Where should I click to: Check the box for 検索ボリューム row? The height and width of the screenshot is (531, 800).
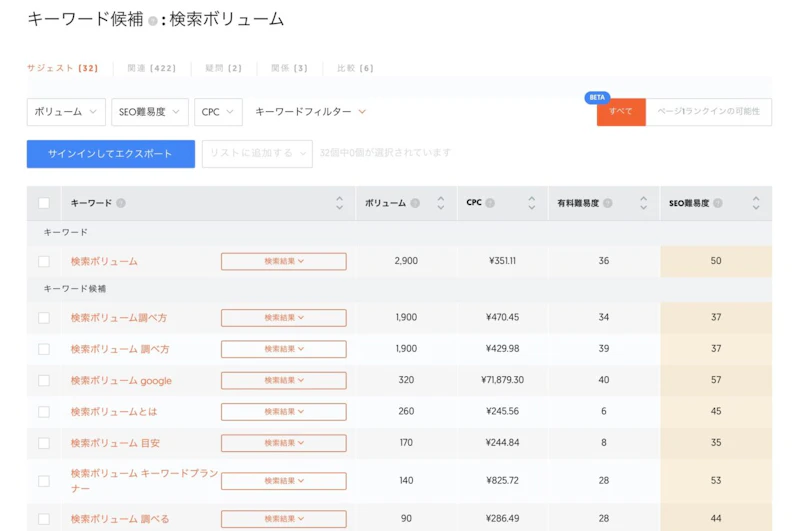click(x=44, y=262)
